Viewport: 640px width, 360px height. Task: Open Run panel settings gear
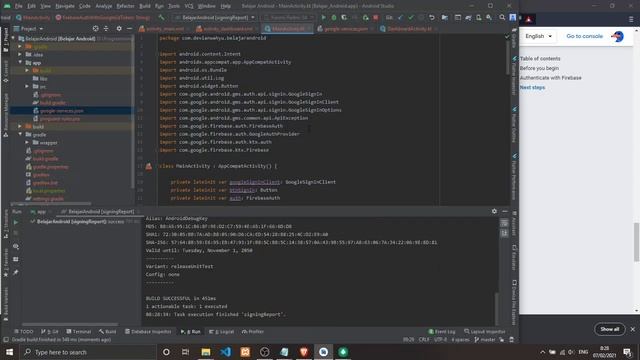click(x=494, y=211)
